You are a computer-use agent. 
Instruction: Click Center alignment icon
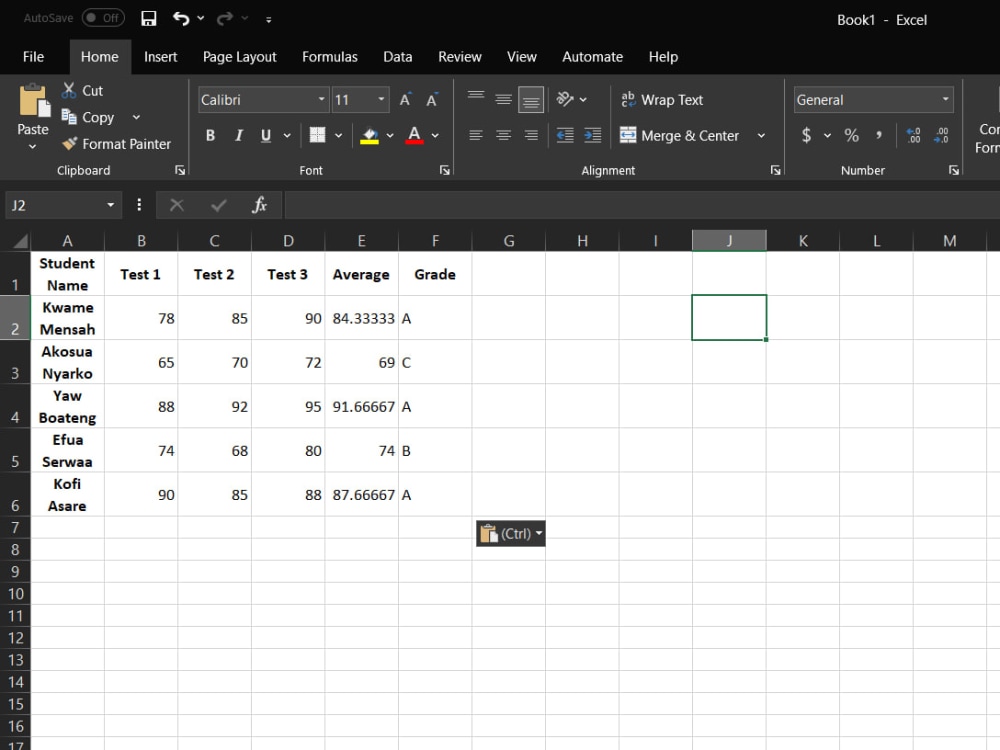point(503,135)
